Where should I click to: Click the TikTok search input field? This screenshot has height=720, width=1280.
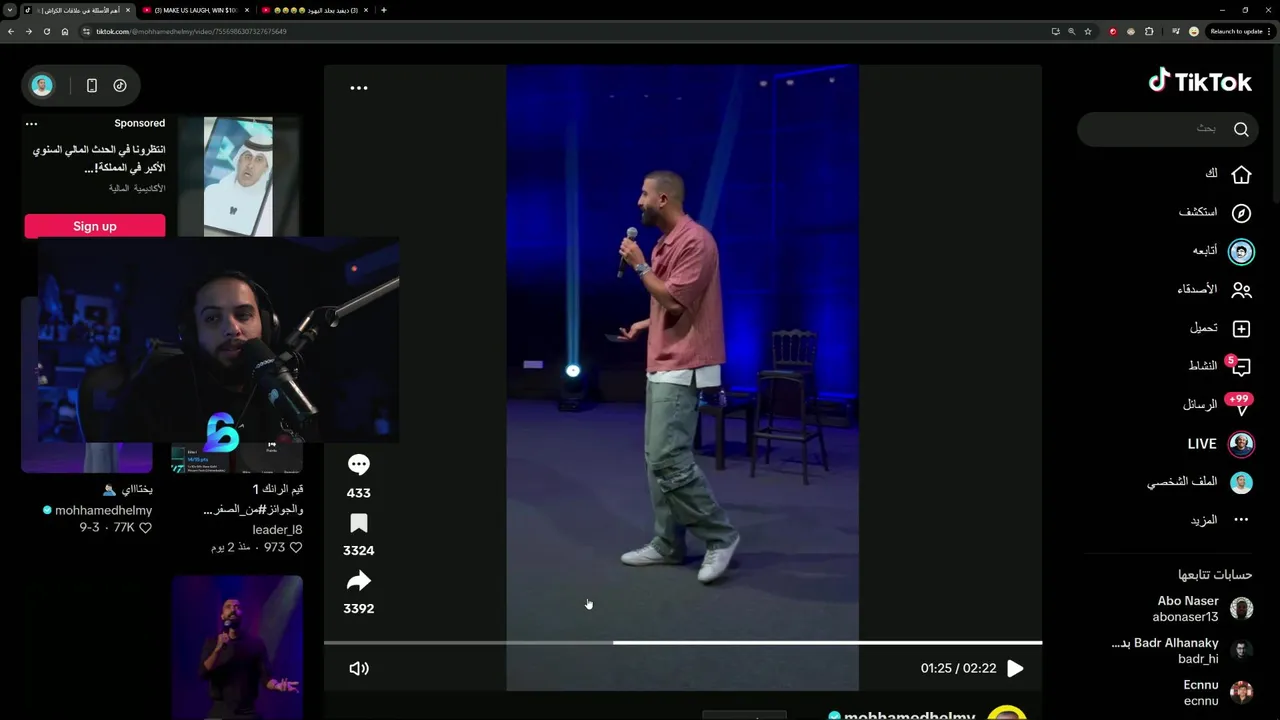click(1166, 129)
